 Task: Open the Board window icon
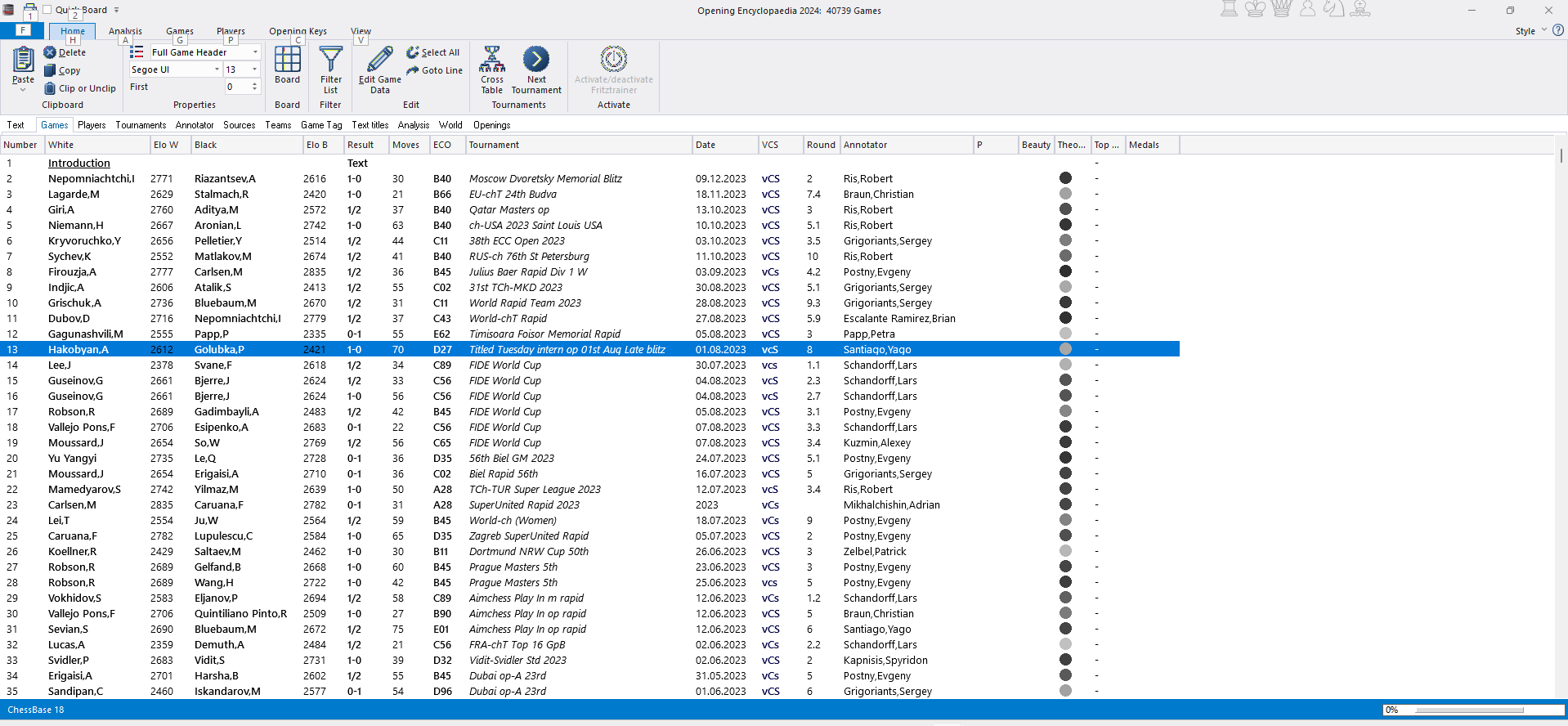pos(287,60)
